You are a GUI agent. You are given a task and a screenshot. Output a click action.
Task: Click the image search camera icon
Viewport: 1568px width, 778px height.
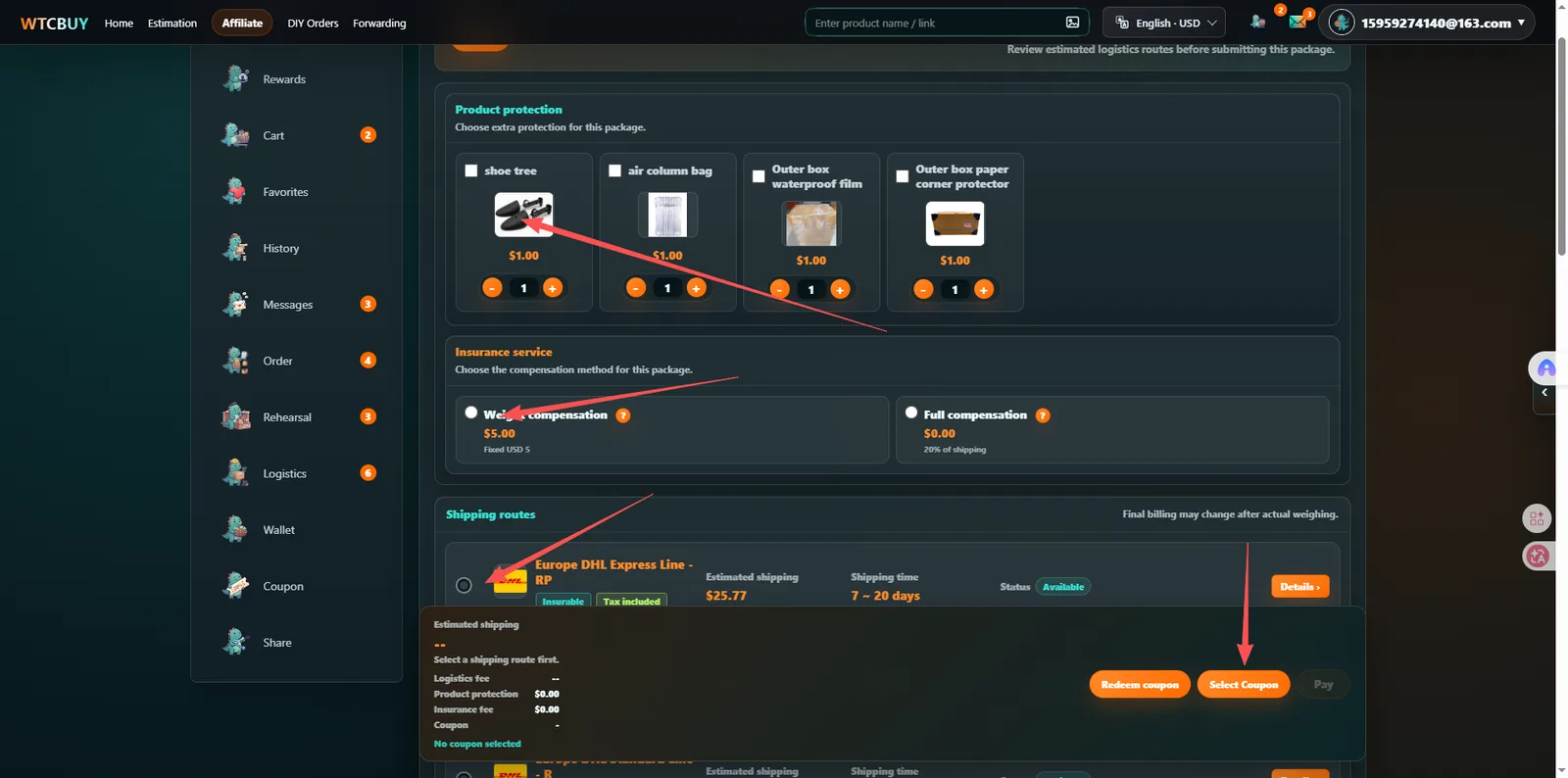(1072, 23)
